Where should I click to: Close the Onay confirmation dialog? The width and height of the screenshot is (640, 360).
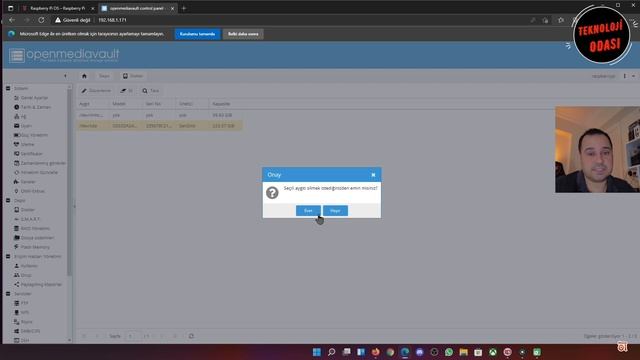[373, 175]
